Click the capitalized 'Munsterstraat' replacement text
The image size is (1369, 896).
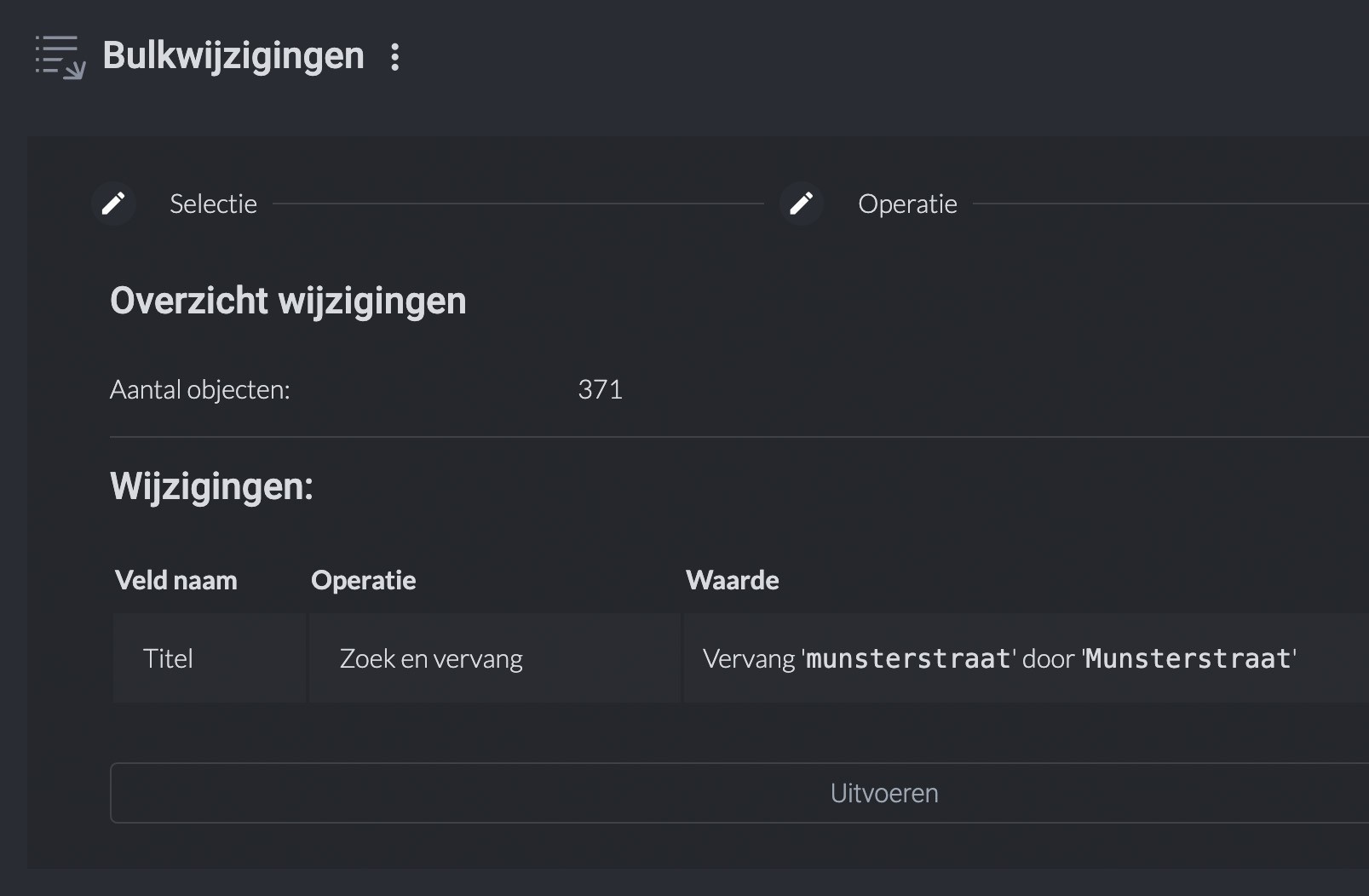1188,658
